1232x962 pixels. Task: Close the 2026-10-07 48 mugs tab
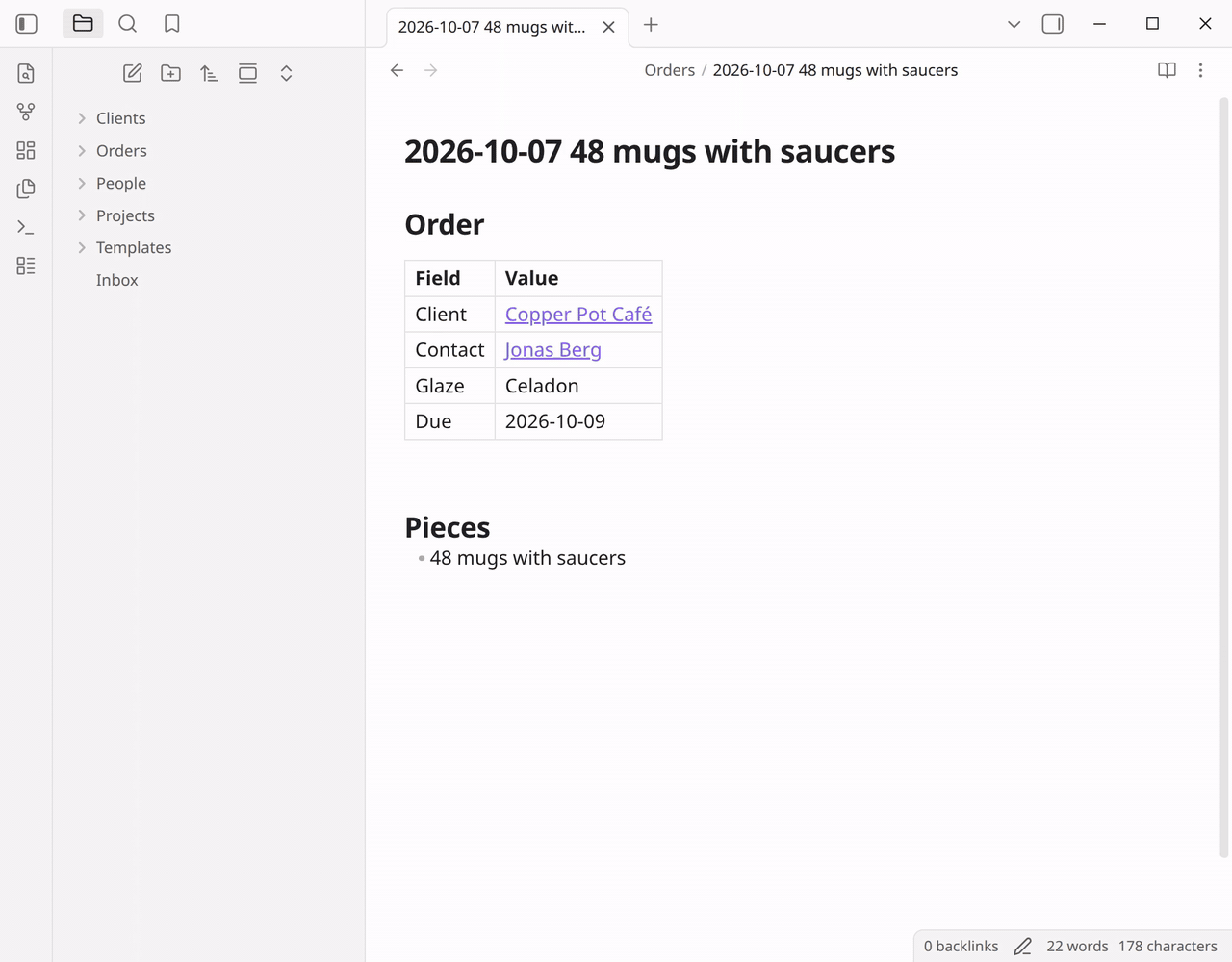[x=608, y=27]
